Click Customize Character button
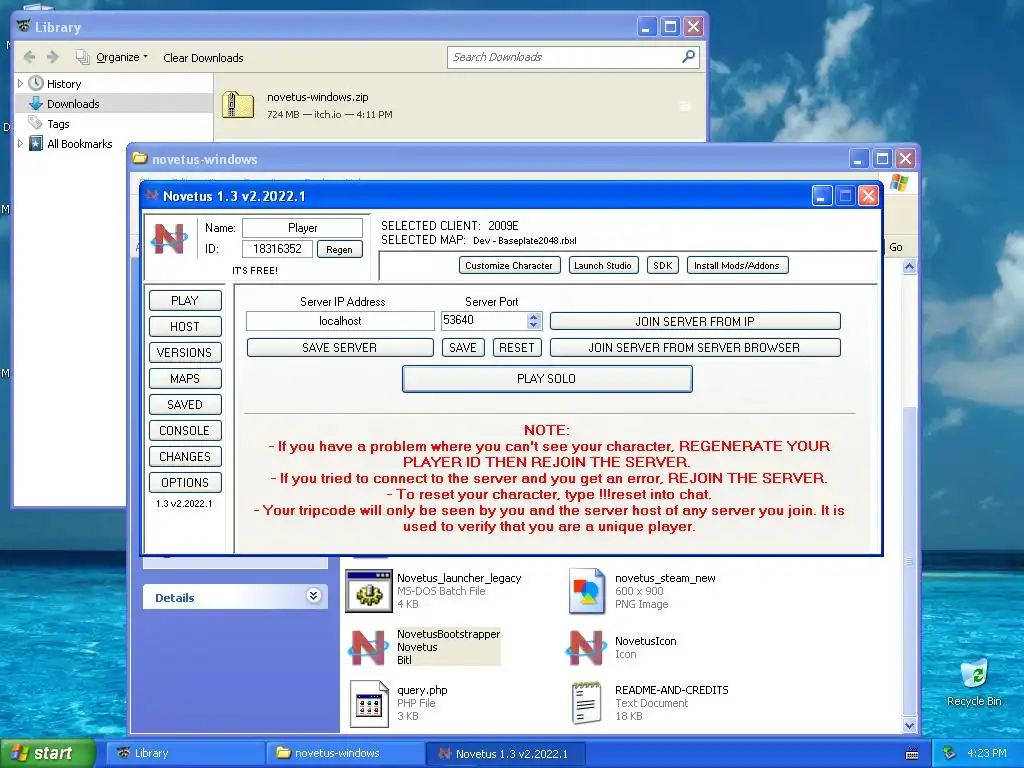 pos(509,265)
